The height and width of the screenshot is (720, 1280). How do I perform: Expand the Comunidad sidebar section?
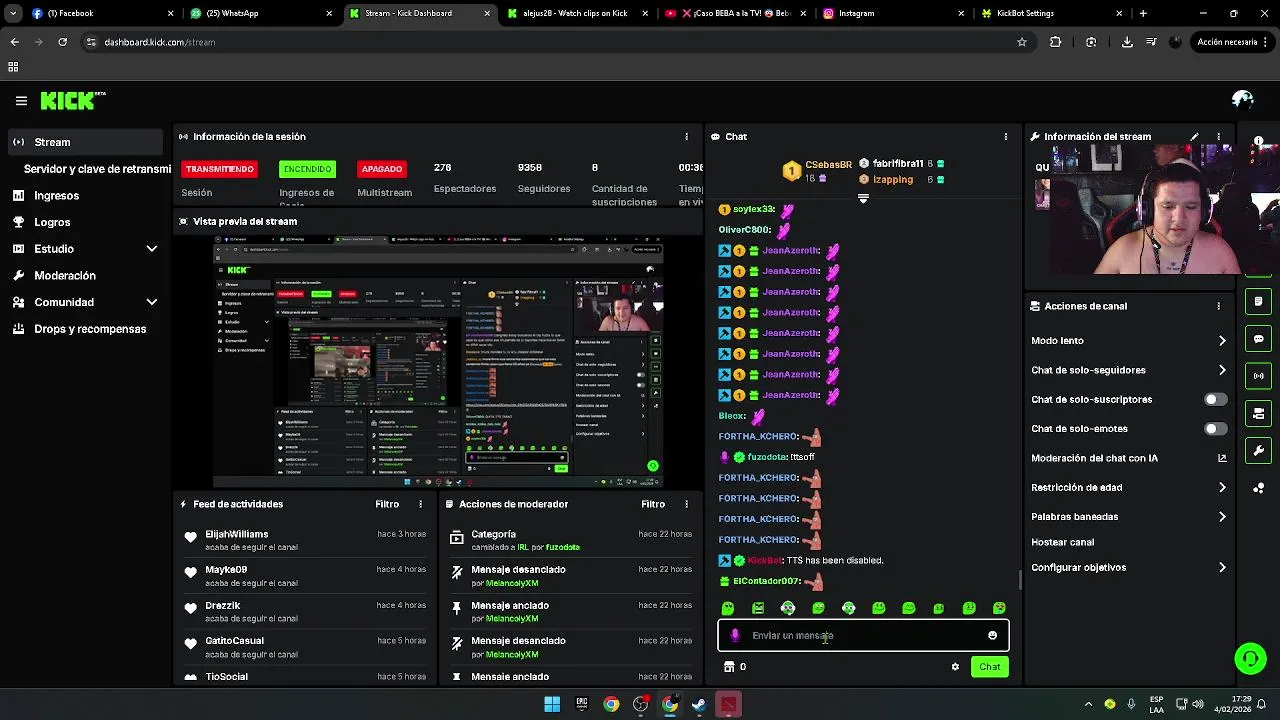point(152,302)
